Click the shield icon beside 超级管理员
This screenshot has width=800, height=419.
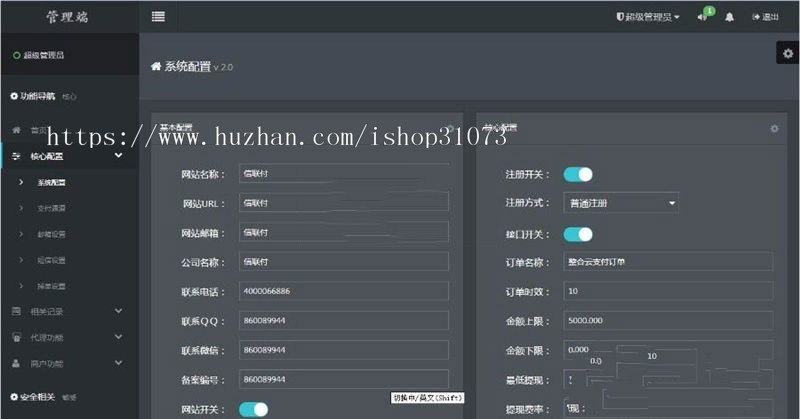pos(620,17)
